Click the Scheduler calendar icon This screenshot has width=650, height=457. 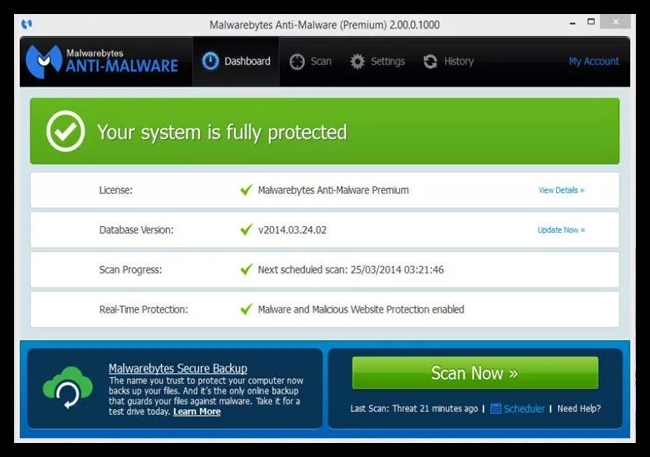point(495,408)
